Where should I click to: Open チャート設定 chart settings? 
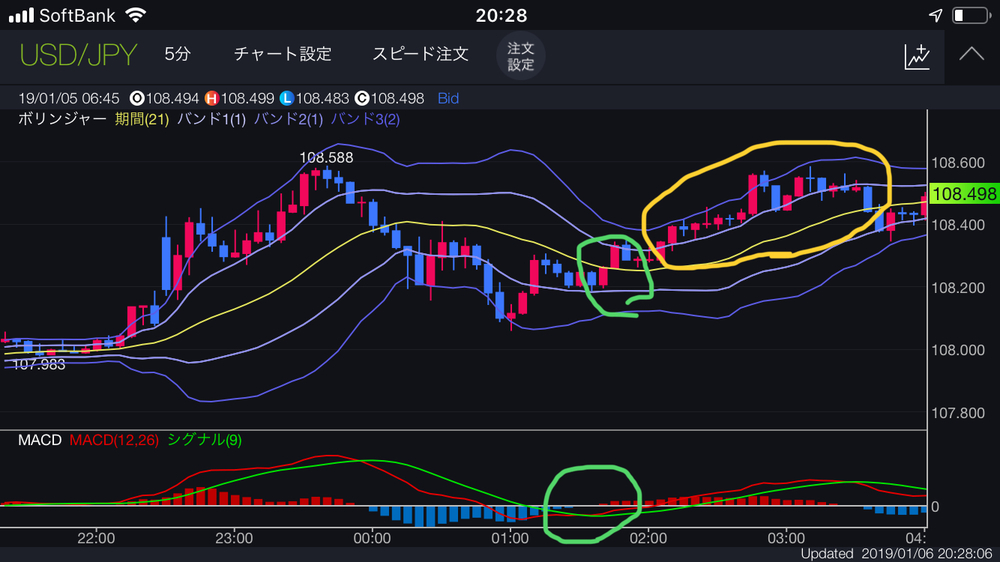pyautogui.click(x=283, y=54)
